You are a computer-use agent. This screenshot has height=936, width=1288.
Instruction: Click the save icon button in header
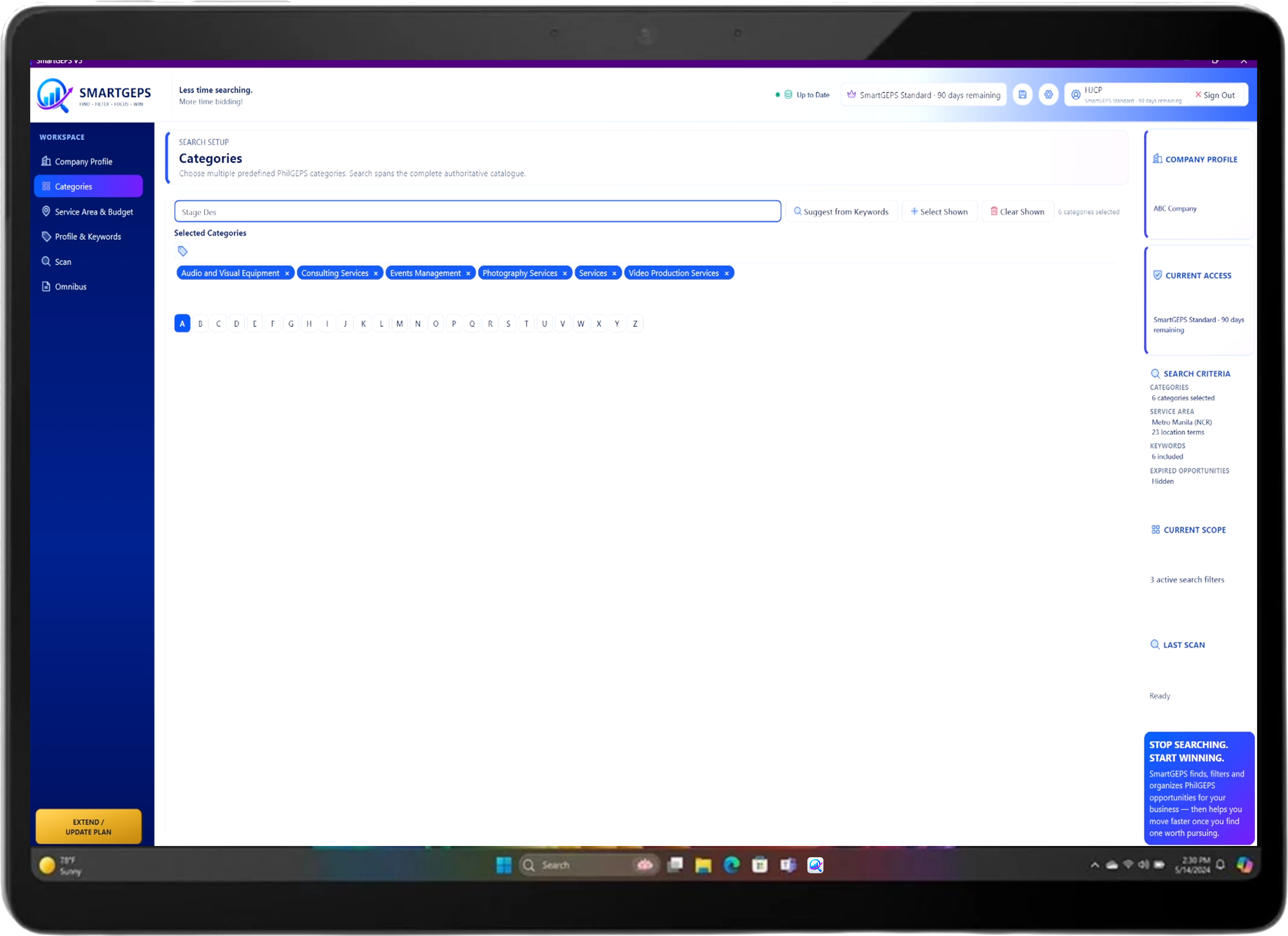click(1022, 95)
